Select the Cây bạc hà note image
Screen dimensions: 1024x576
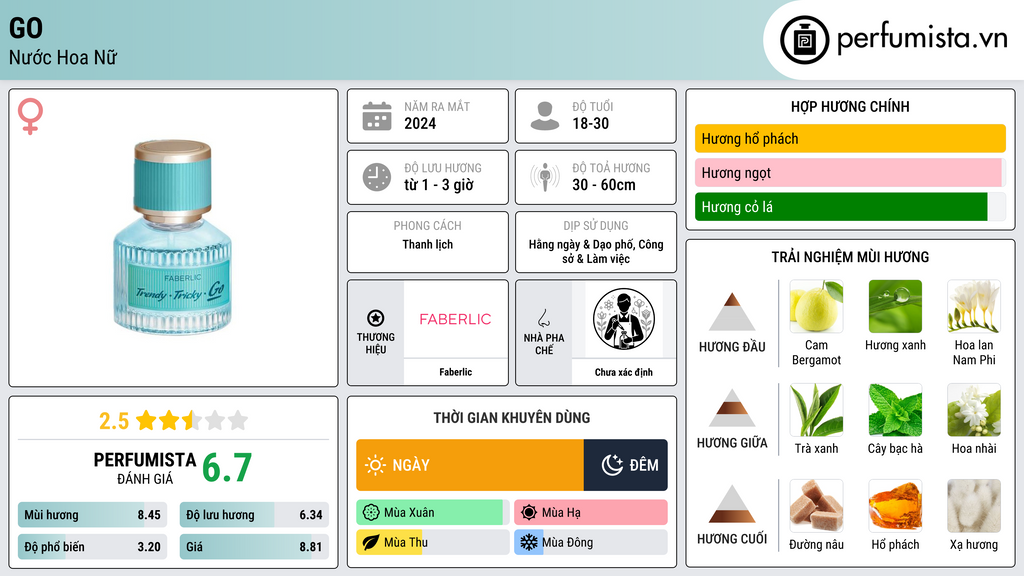click(x=895, y=410)
